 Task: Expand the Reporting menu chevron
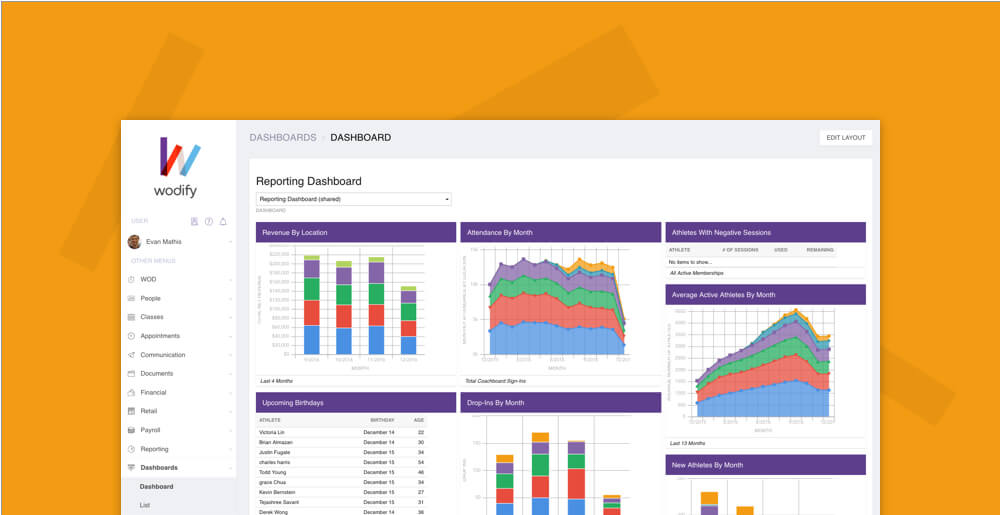tap(230, 449)
